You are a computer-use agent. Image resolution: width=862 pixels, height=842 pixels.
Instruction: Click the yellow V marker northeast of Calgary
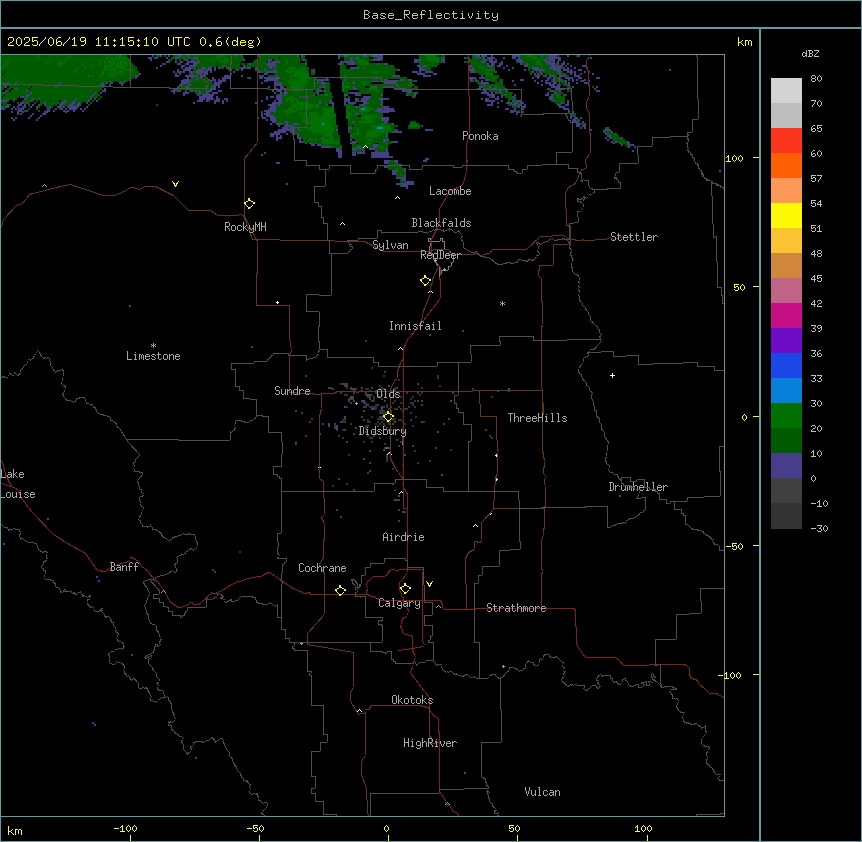(x=429, y=584)
